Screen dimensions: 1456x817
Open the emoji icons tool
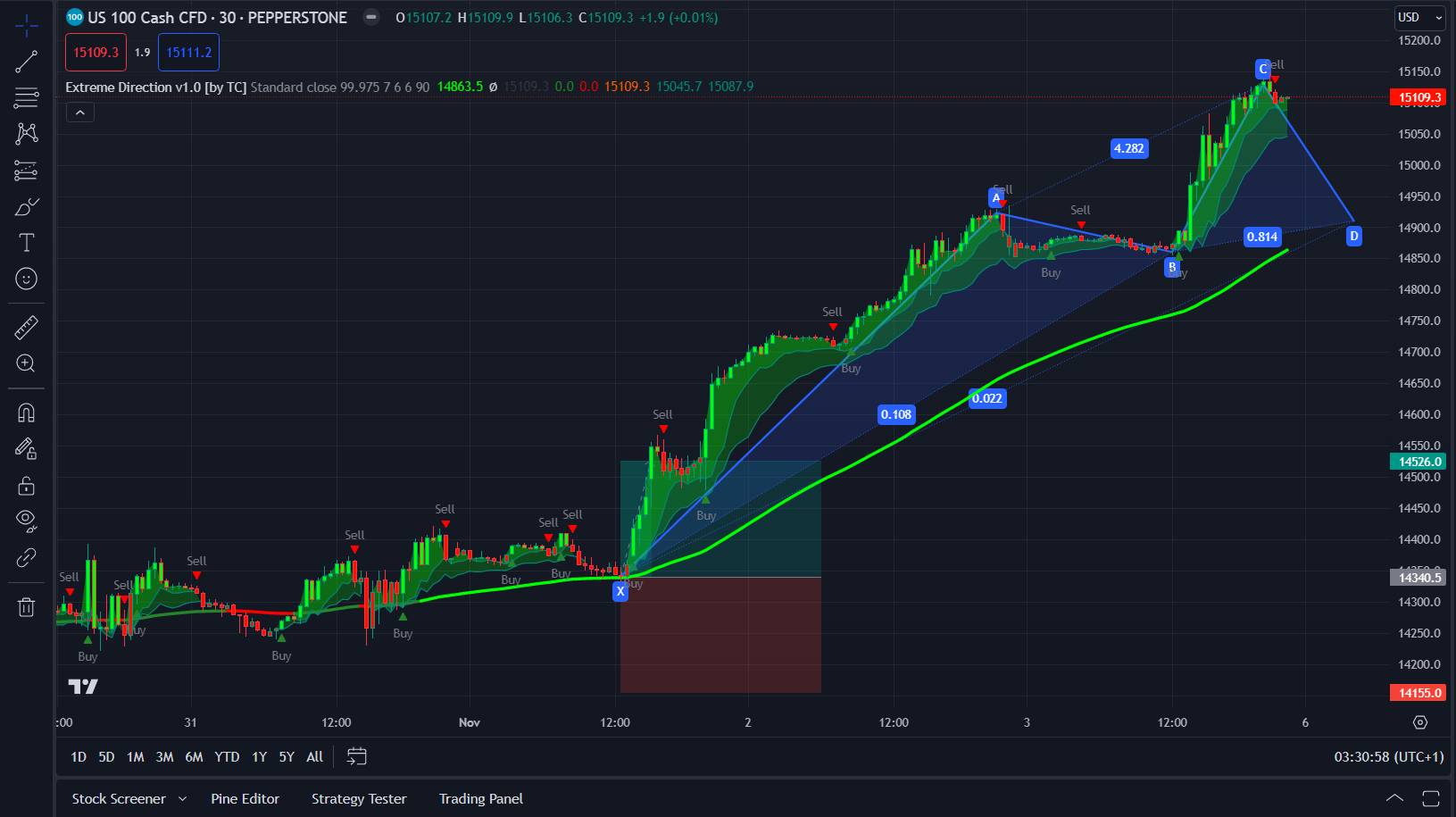(26, 279)
